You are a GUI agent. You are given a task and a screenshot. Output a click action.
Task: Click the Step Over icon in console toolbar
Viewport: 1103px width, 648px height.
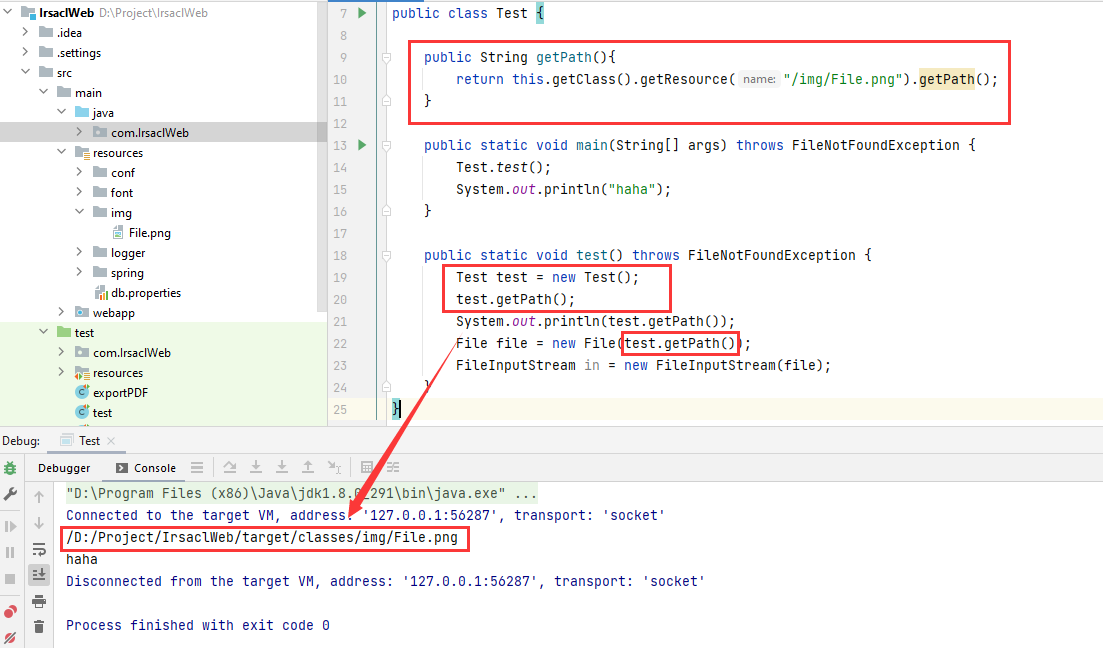228,467
